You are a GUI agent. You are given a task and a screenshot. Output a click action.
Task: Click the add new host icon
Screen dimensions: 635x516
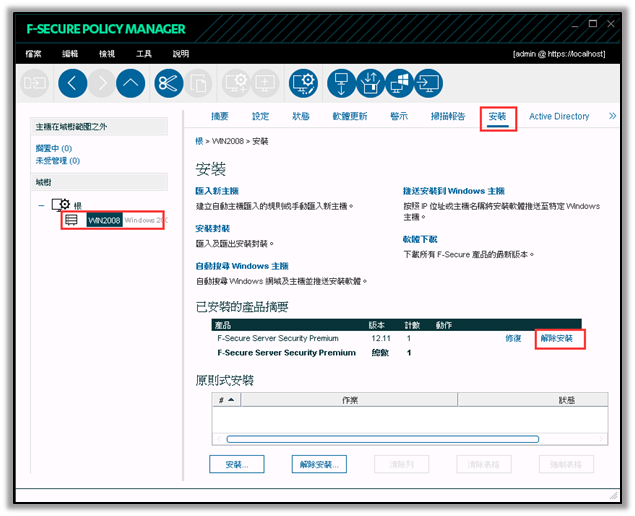(265, 83)
